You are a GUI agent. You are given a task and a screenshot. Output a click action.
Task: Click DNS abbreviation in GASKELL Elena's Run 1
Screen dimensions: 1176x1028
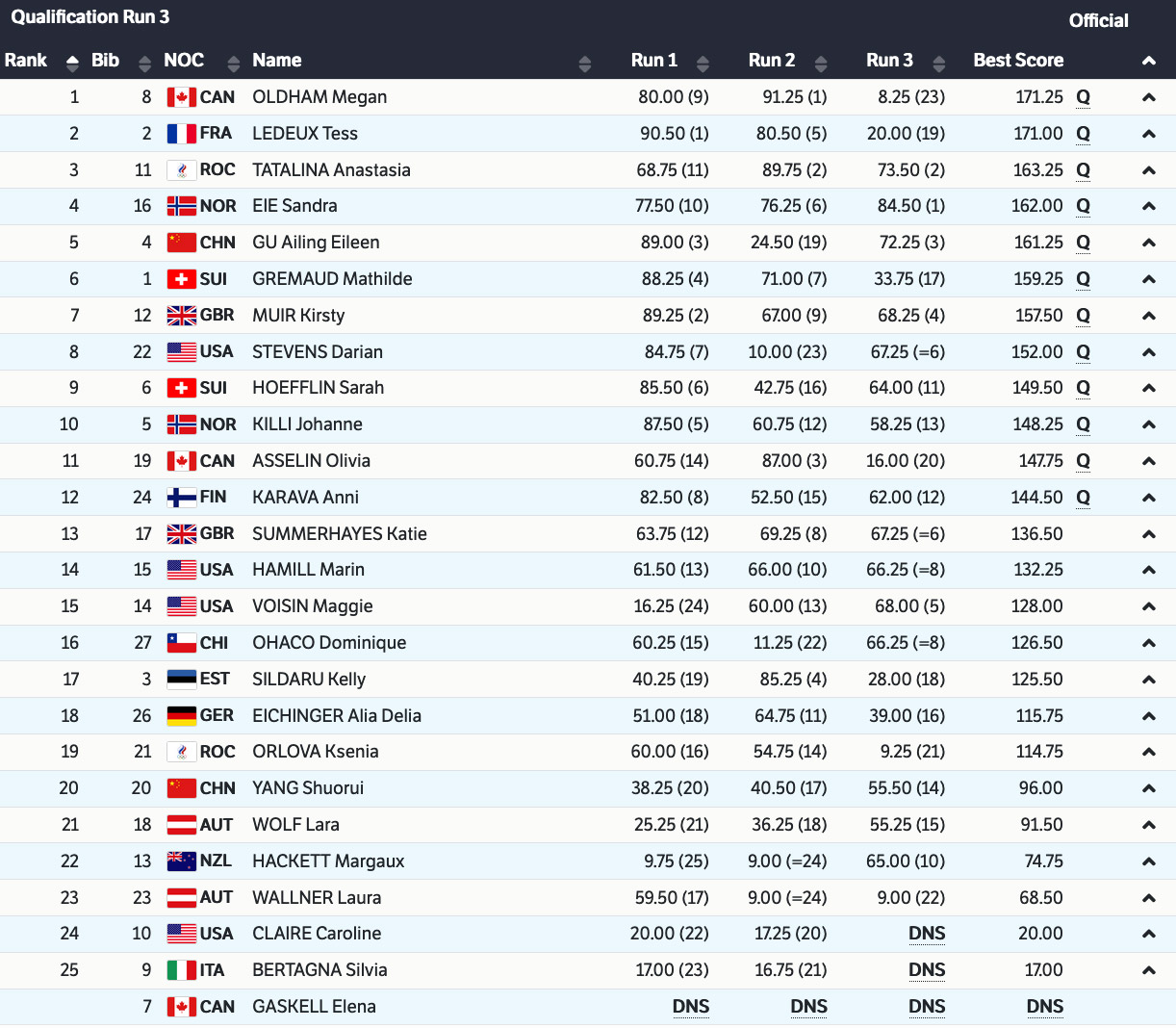tap(690, 1007)
